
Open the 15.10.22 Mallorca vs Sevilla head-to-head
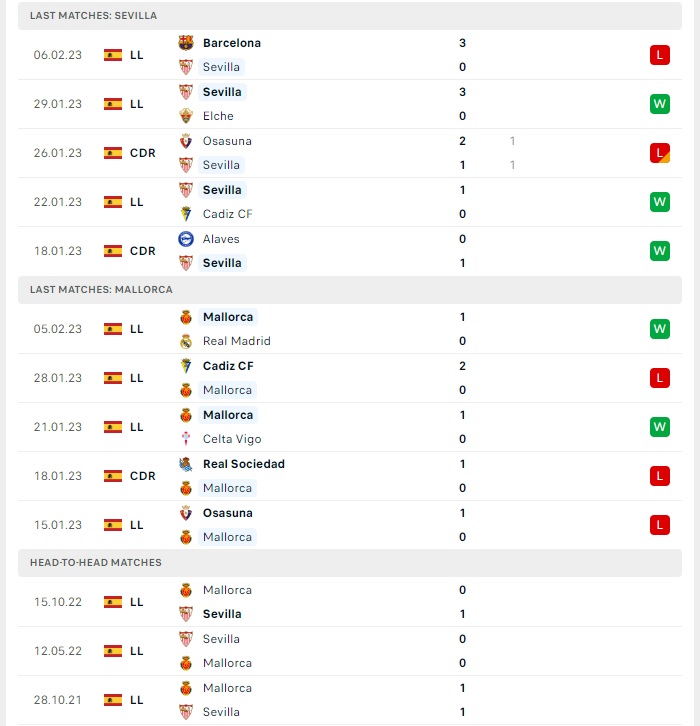tap(350, 602)
